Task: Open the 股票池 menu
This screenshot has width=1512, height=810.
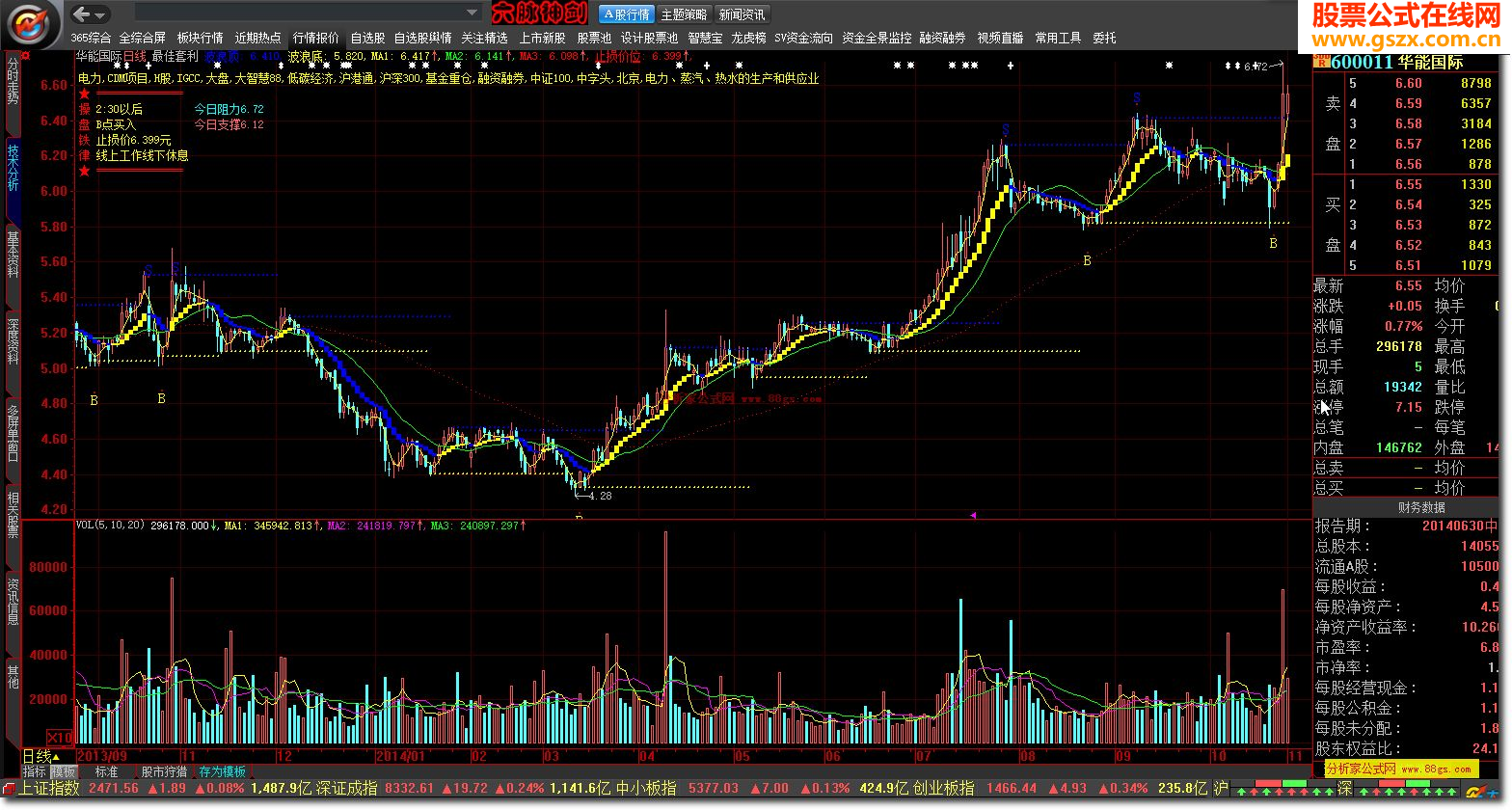Action: 594,38
